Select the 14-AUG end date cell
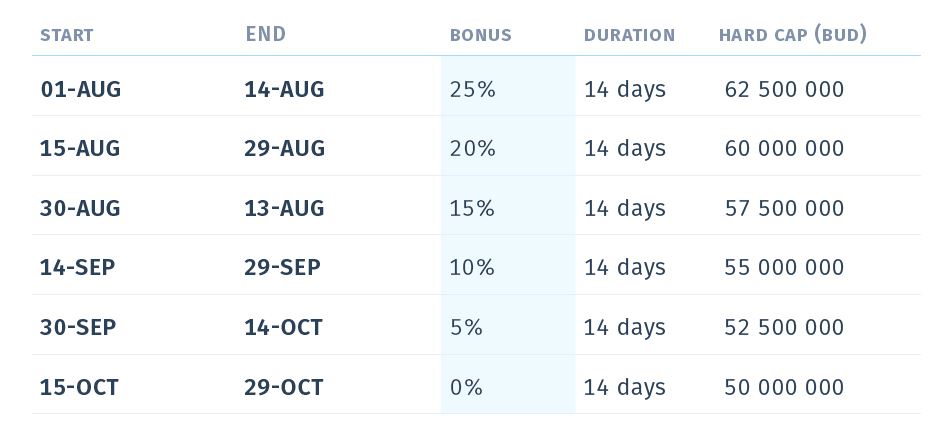The height and width of the screenshot is (447, 942). (x=284, y=89)
